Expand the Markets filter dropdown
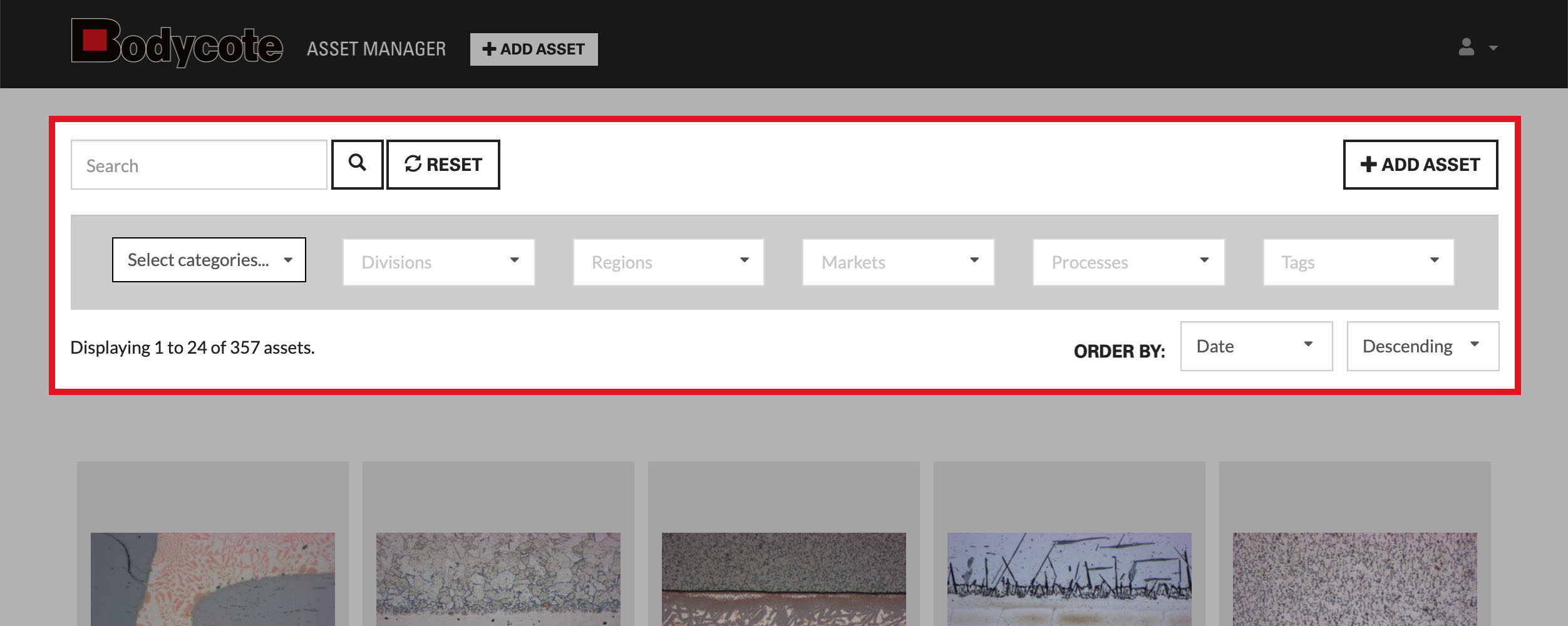 point(898,262)
